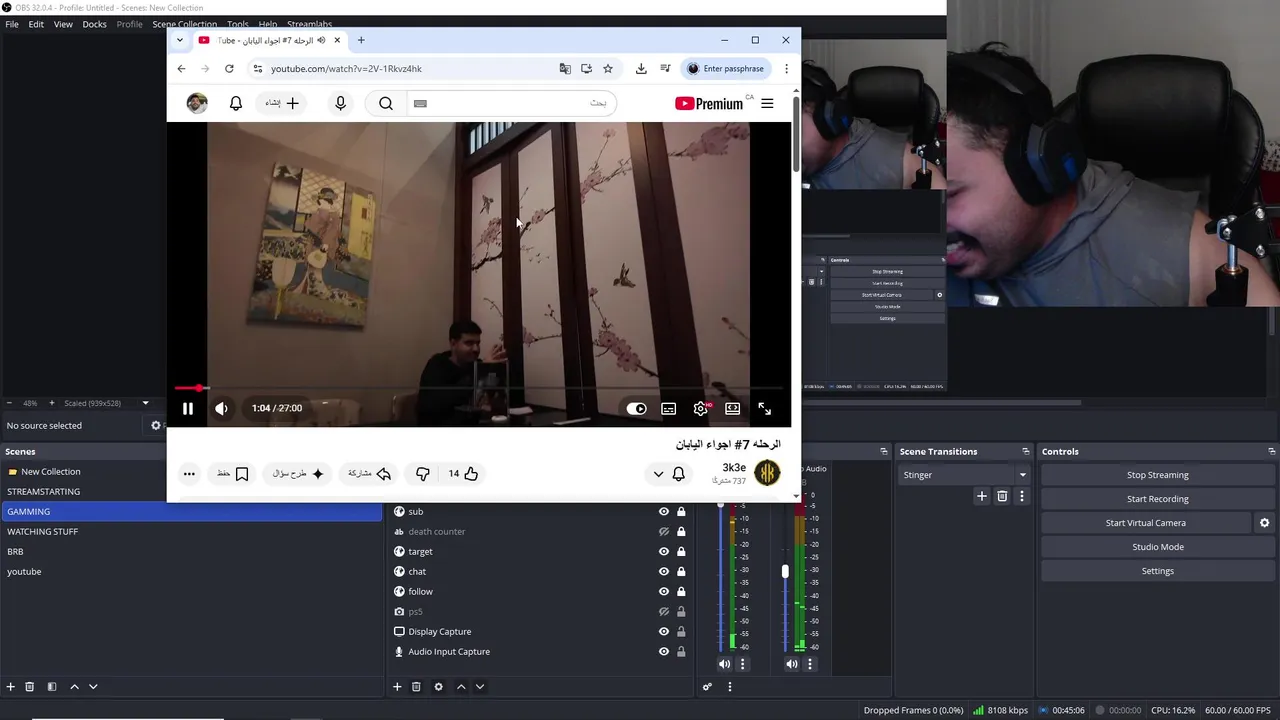Screen dimensions: 1280x720
Task: Hide the sub source eye icon
Action: (663, 511)
